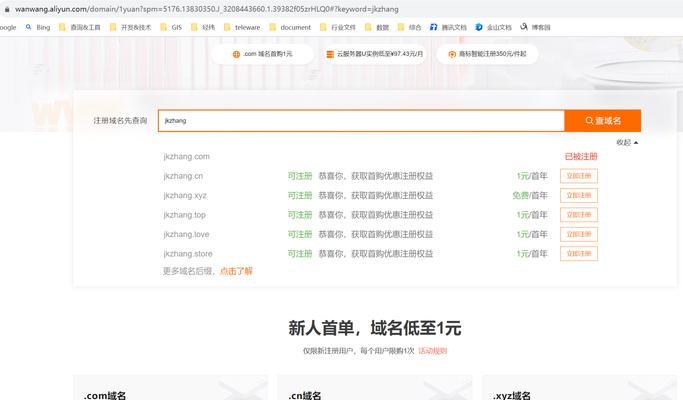Open the 博客园 bookmark
Screen dimensions: 683x400
[x=535, y=27]
